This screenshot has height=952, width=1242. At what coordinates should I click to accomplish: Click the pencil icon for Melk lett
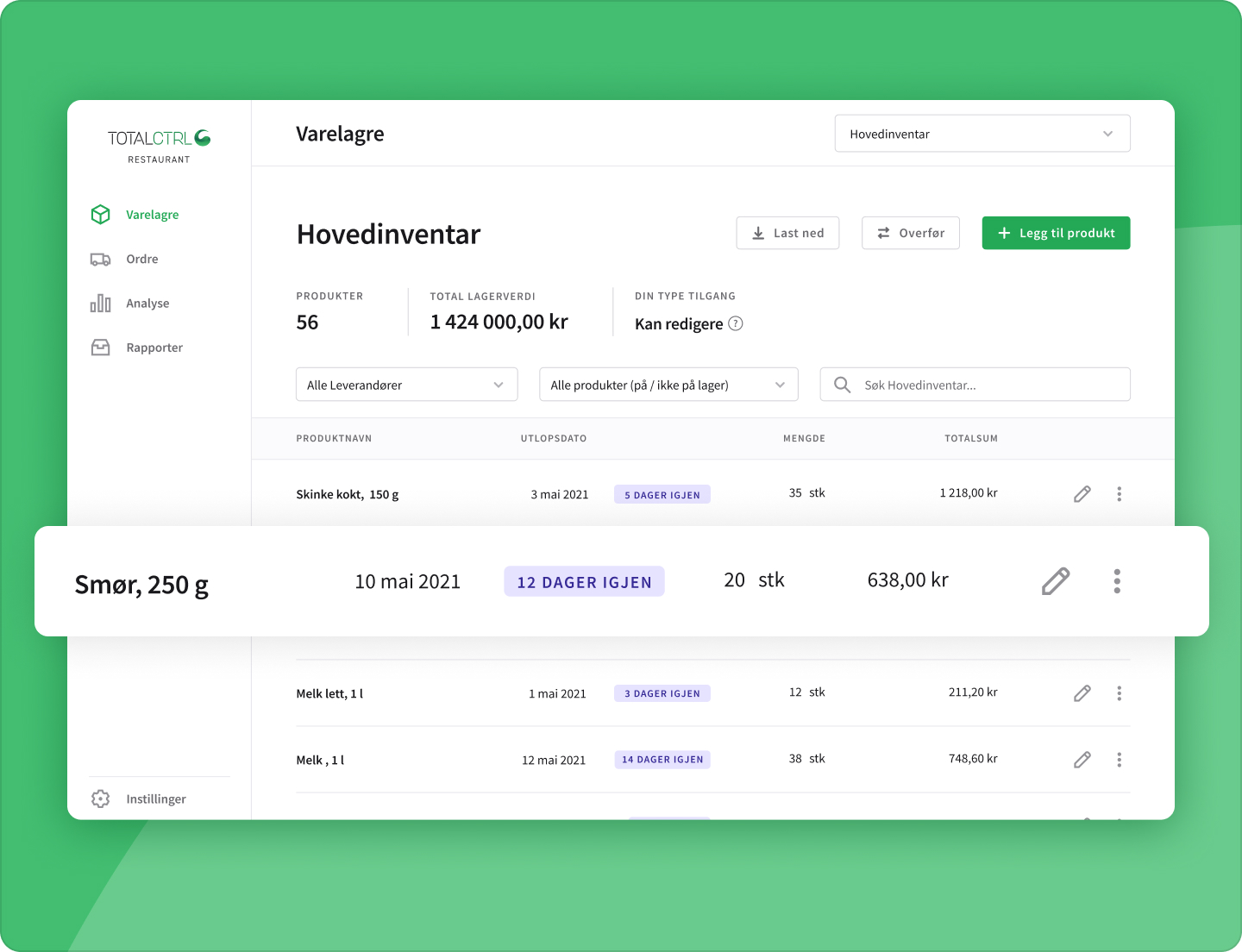[1082, 693]
